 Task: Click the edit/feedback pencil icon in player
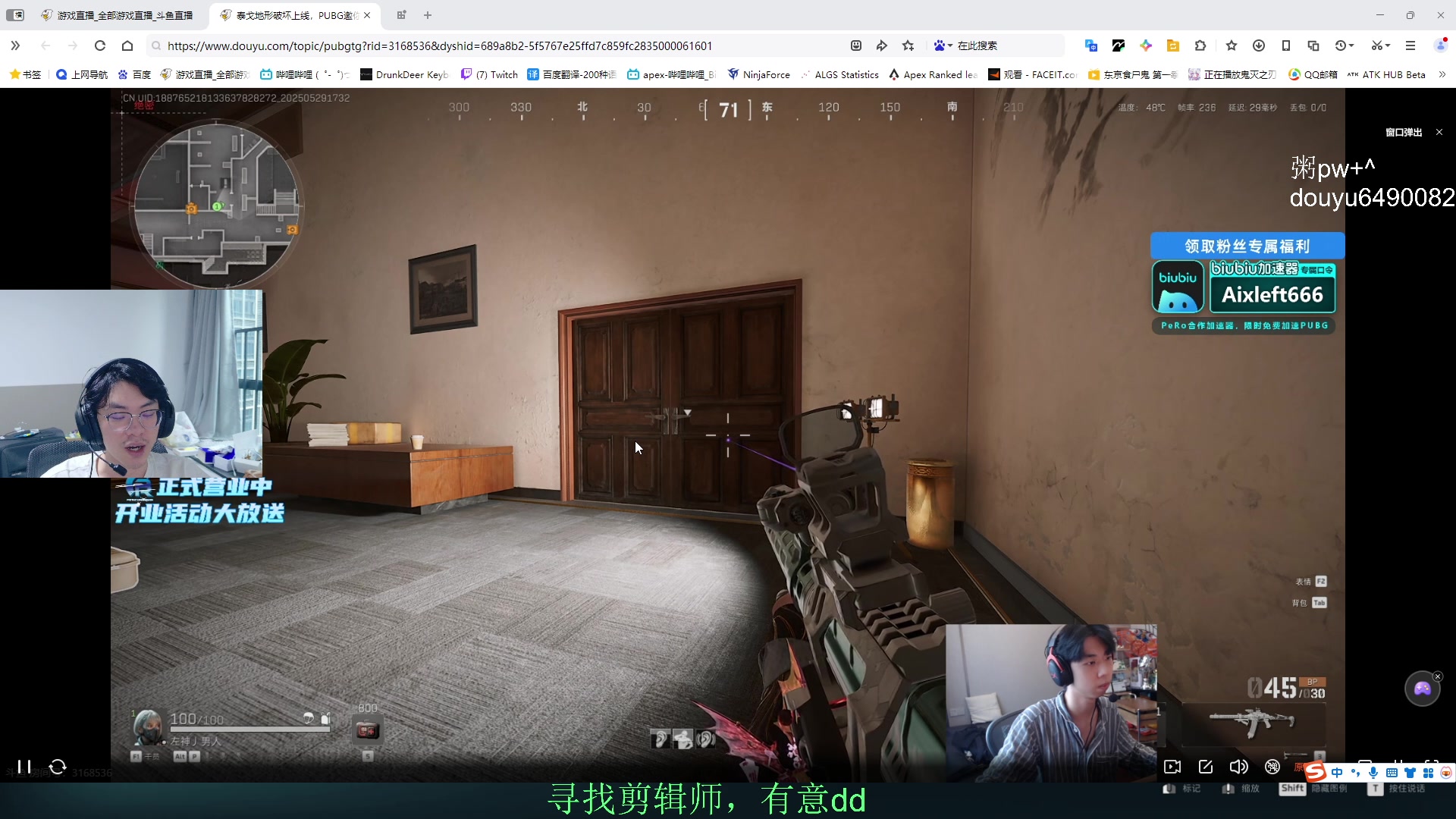(1206, 767)
